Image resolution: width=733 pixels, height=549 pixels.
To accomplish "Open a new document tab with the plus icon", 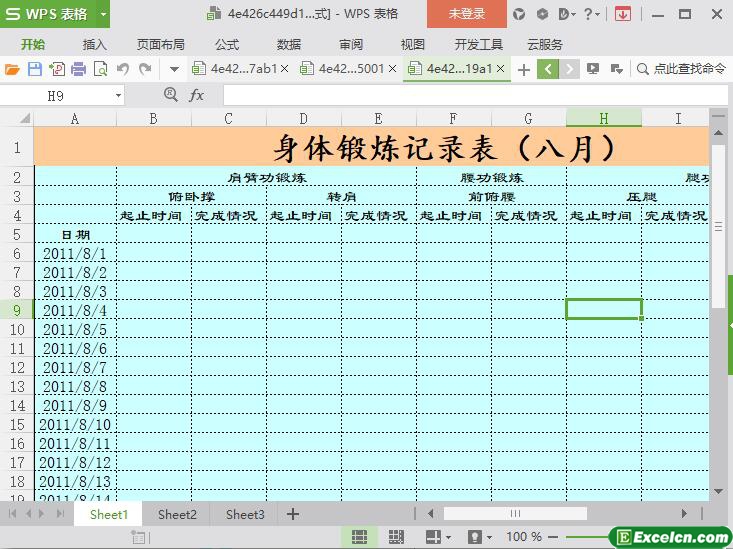I will [524, 70].
